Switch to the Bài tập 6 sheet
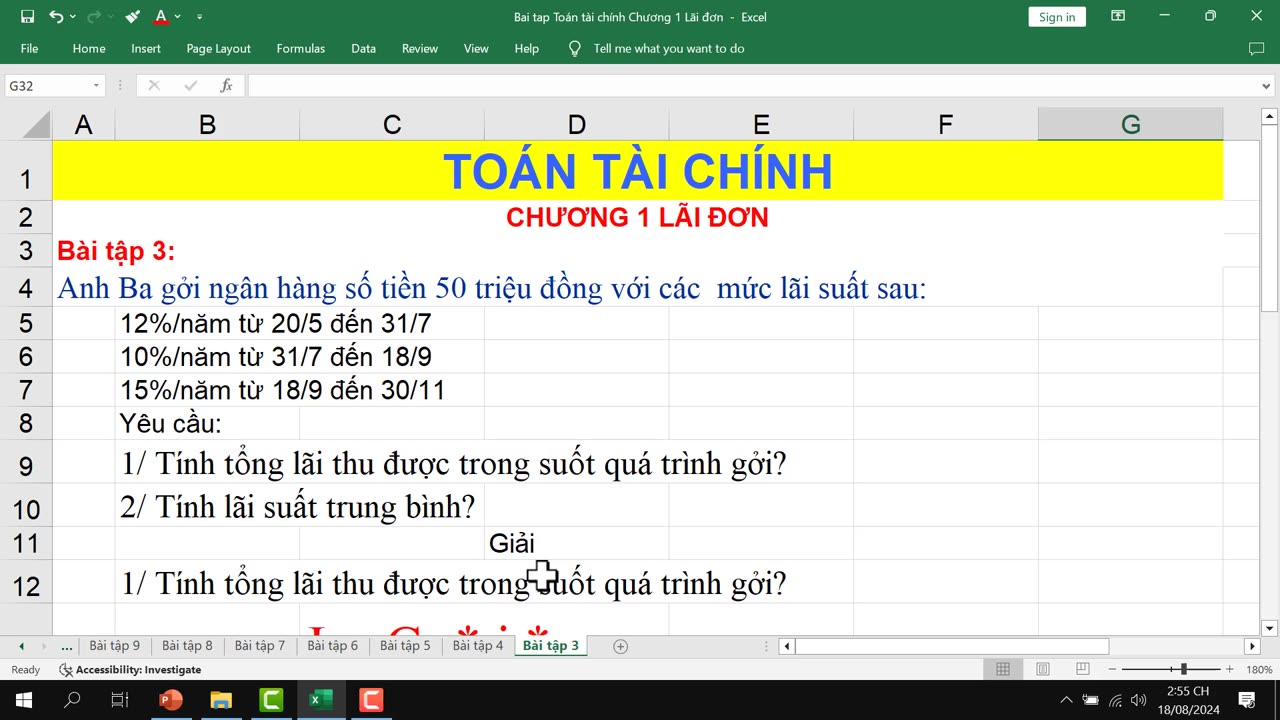 (x=332, y=646)
